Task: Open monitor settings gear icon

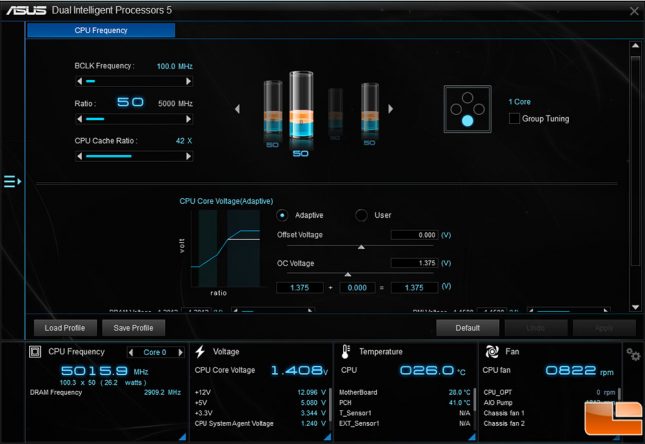Action: (633, 354)
